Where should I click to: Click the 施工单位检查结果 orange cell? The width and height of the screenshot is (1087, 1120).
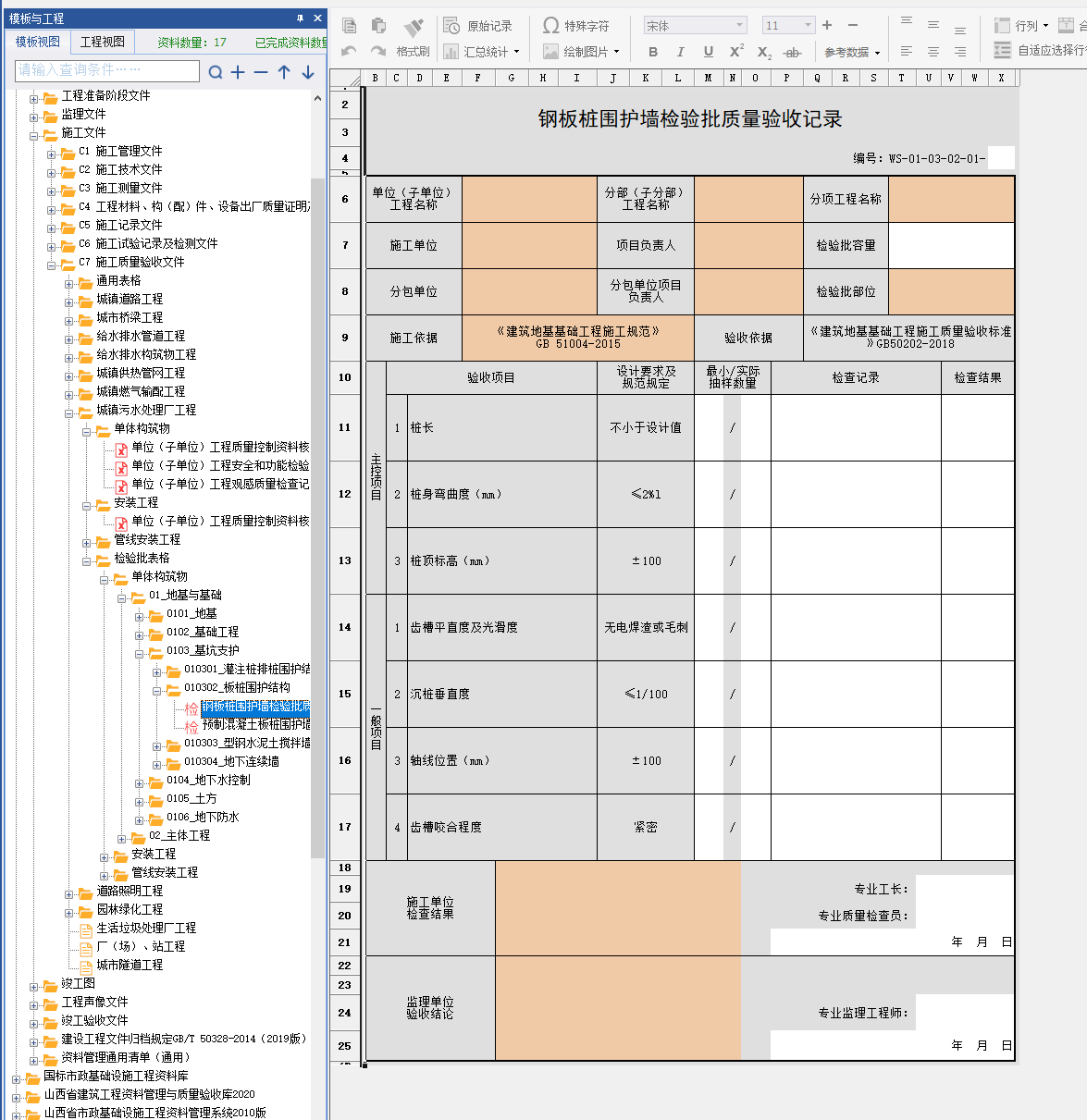point(618,908)
